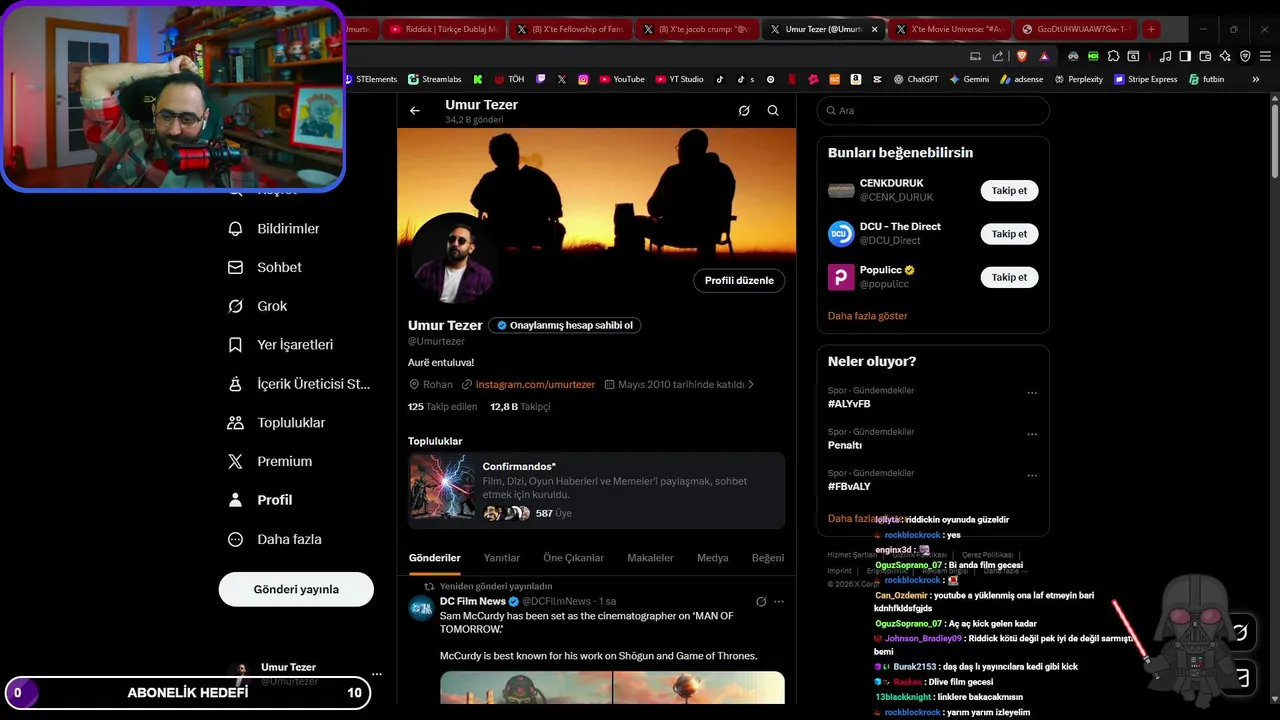Open the YT Studio bookmark
The image size is (1280, 720).
679,79
